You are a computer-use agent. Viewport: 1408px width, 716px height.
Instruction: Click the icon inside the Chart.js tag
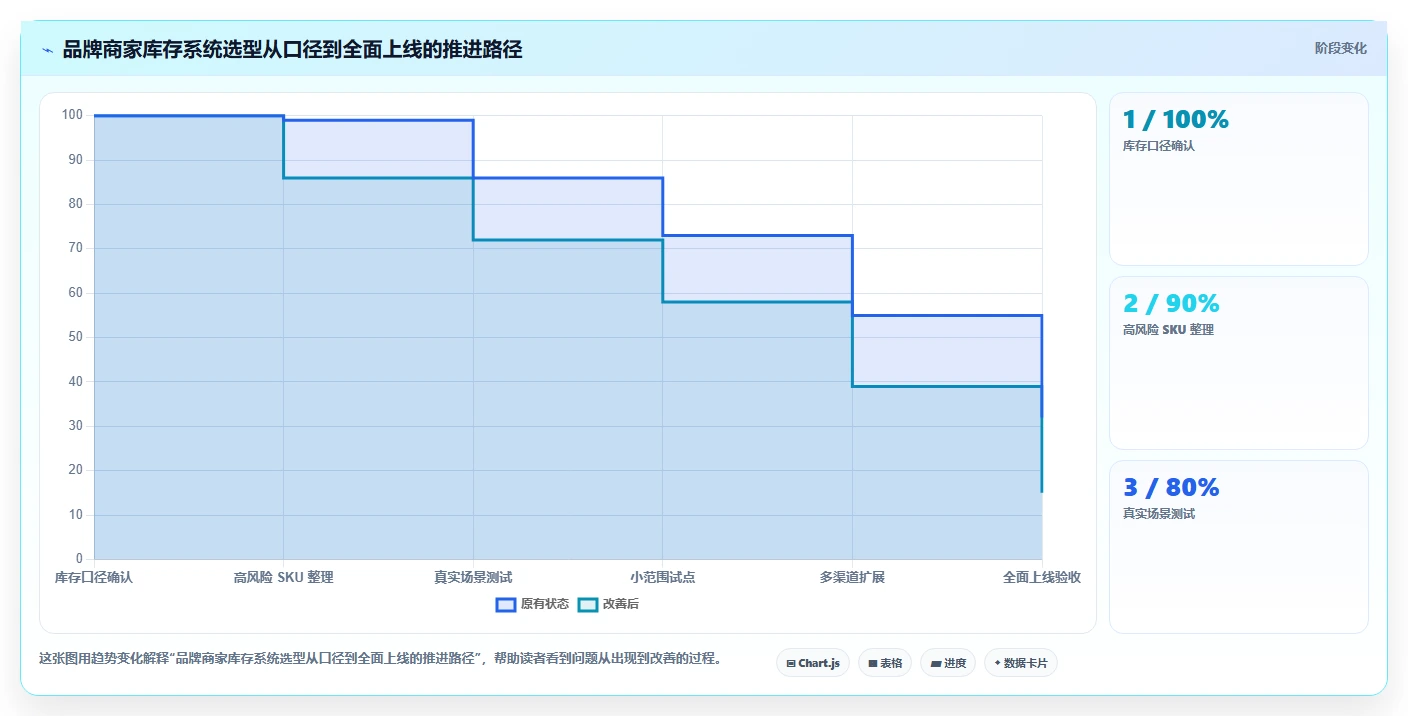[x=791, y=663]
